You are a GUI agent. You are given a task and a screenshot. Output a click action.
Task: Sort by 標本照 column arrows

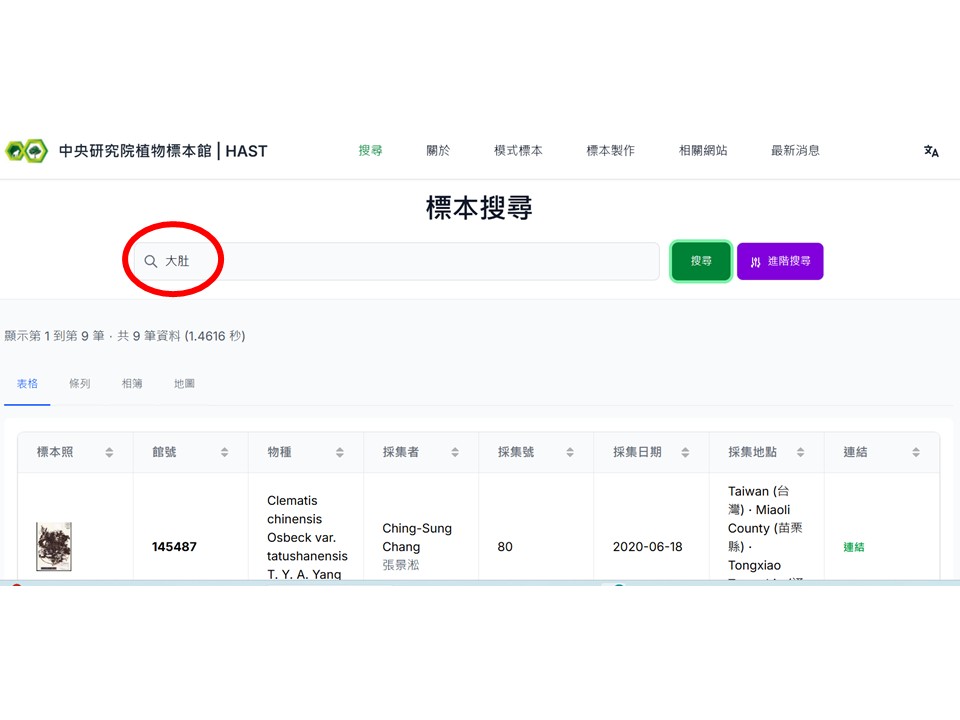coord(109,453)
